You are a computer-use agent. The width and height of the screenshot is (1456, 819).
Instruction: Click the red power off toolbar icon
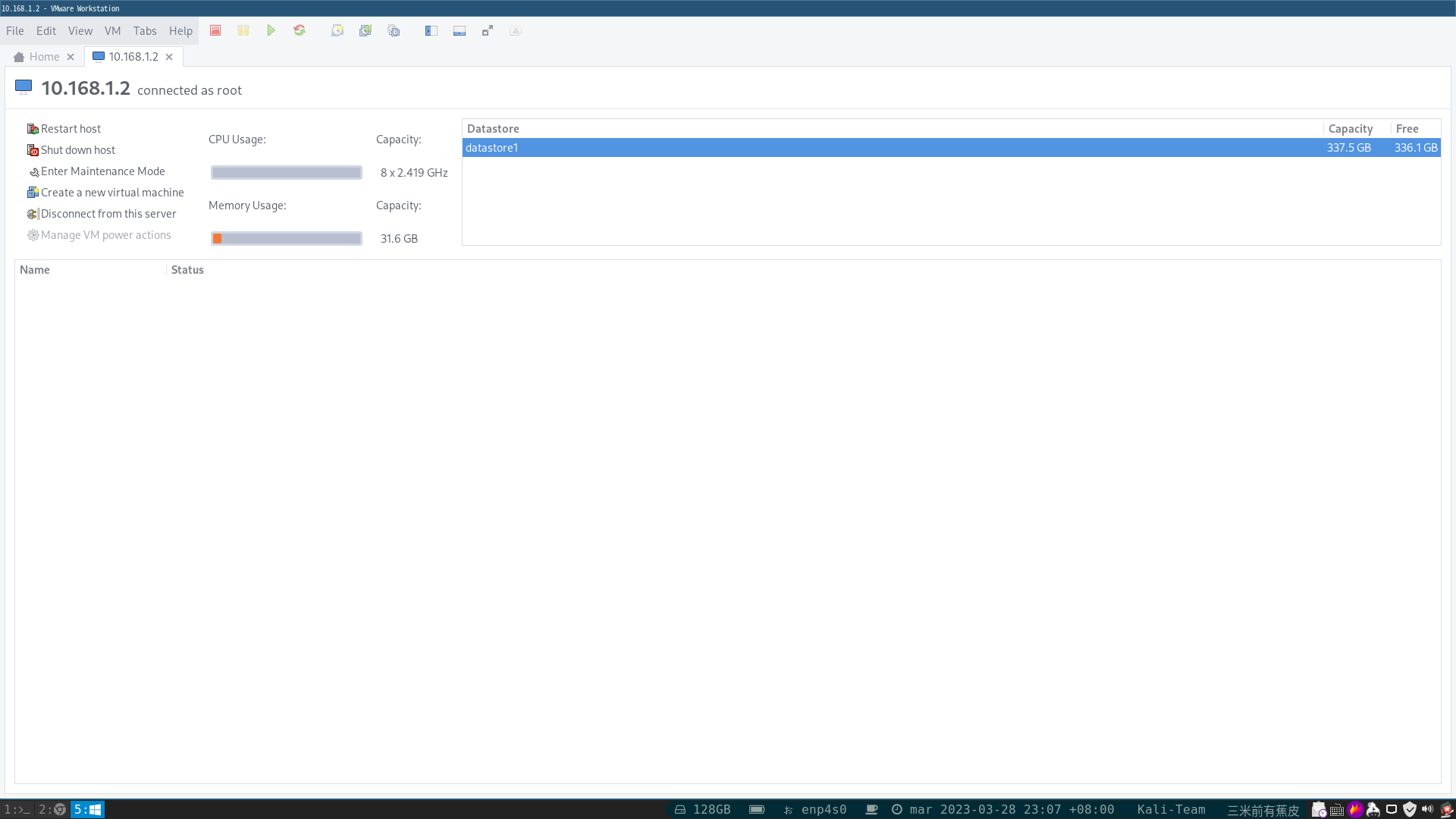tap(215, 31)
